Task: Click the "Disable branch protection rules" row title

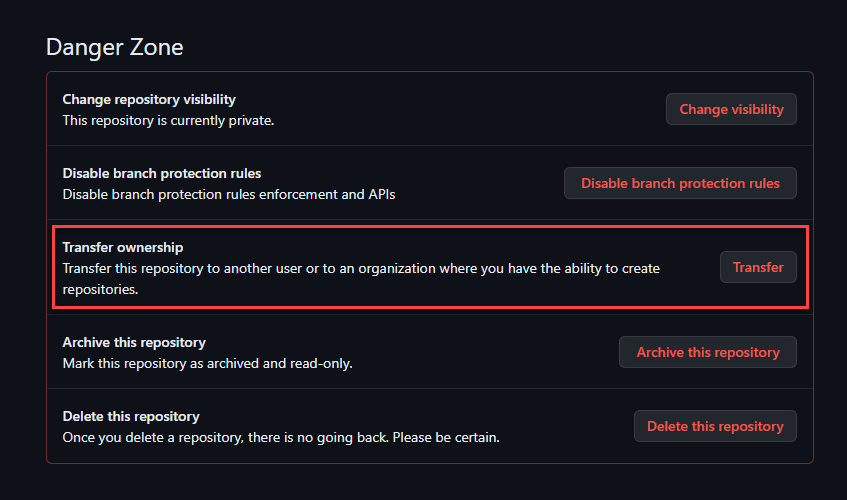Action: 162,173
